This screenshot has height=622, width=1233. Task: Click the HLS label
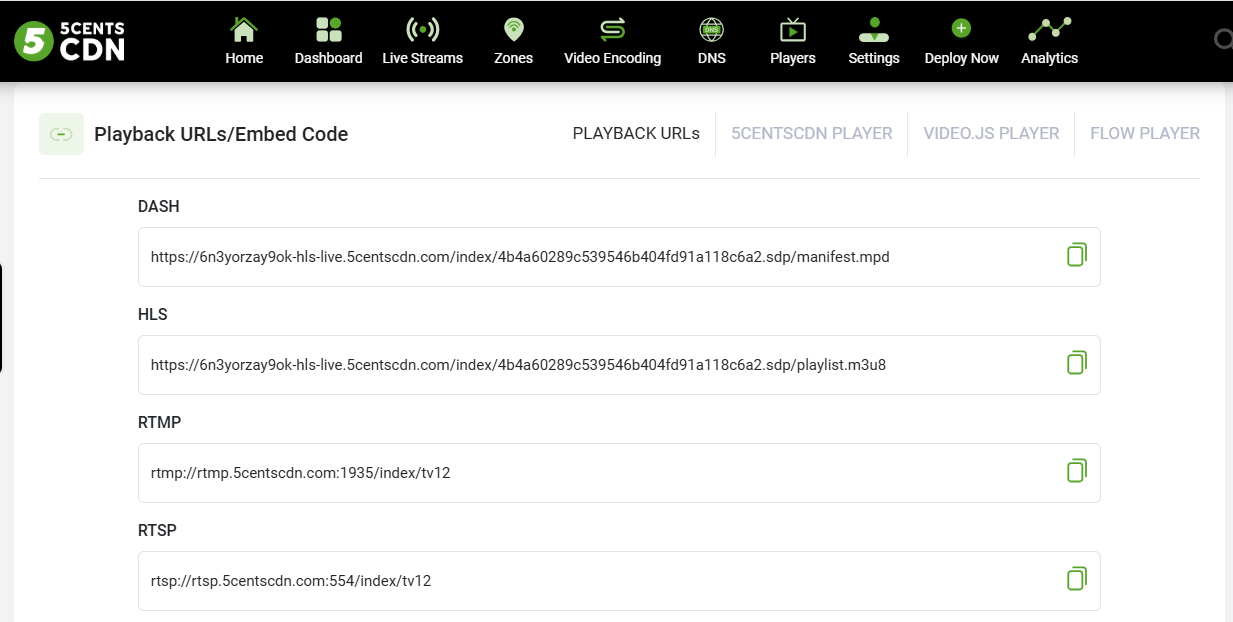(x=153, y=315)
